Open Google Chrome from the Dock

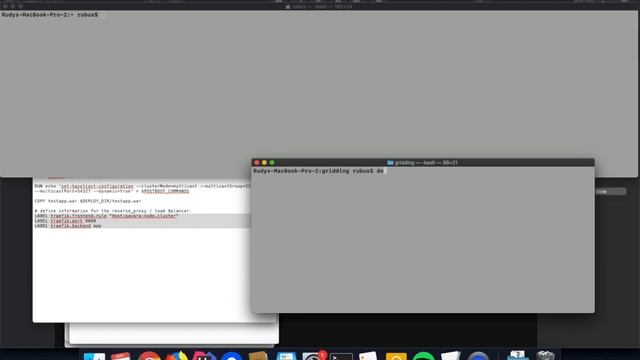pos(149,356)
